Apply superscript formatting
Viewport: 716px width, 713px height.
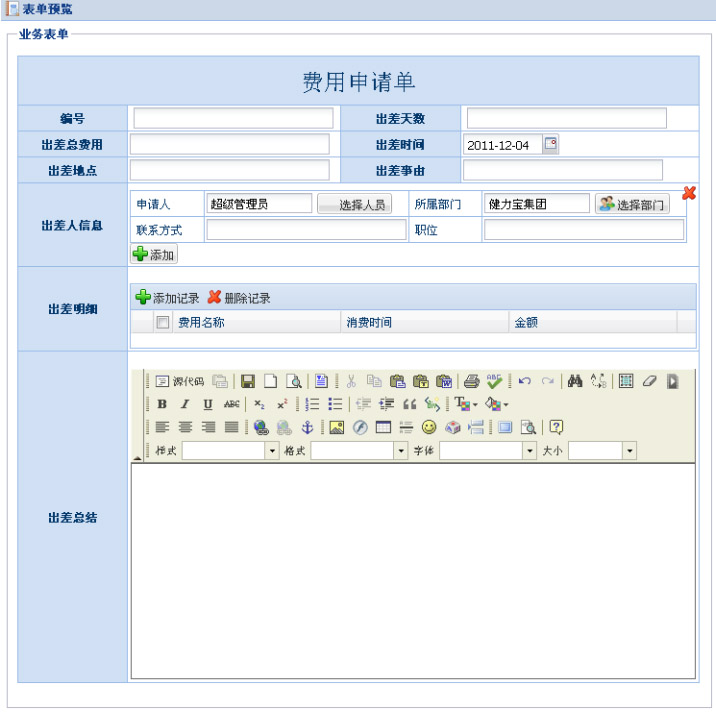282,404
